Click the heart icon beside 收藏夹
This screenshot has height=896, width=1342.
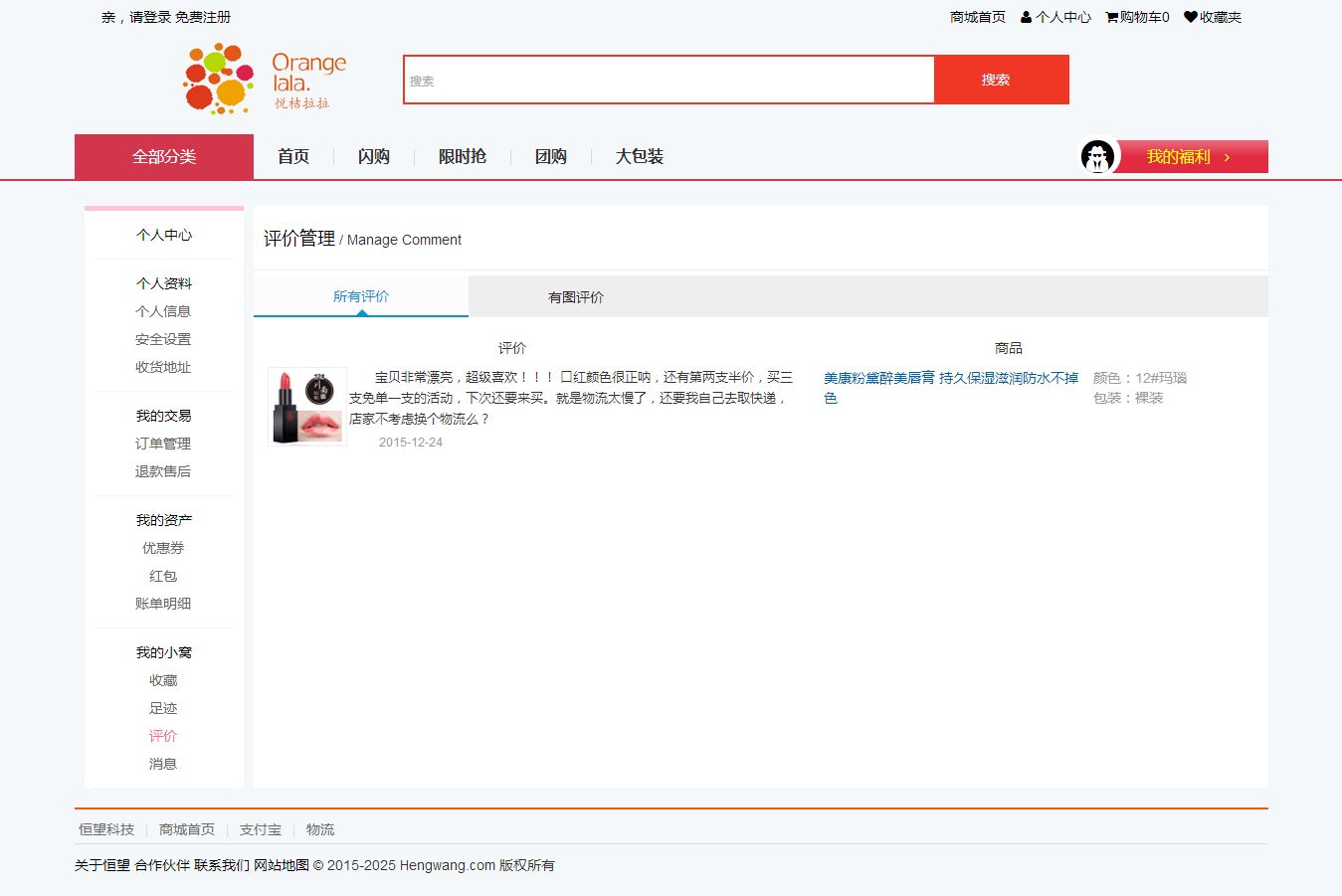click(x=1191, y=17)
